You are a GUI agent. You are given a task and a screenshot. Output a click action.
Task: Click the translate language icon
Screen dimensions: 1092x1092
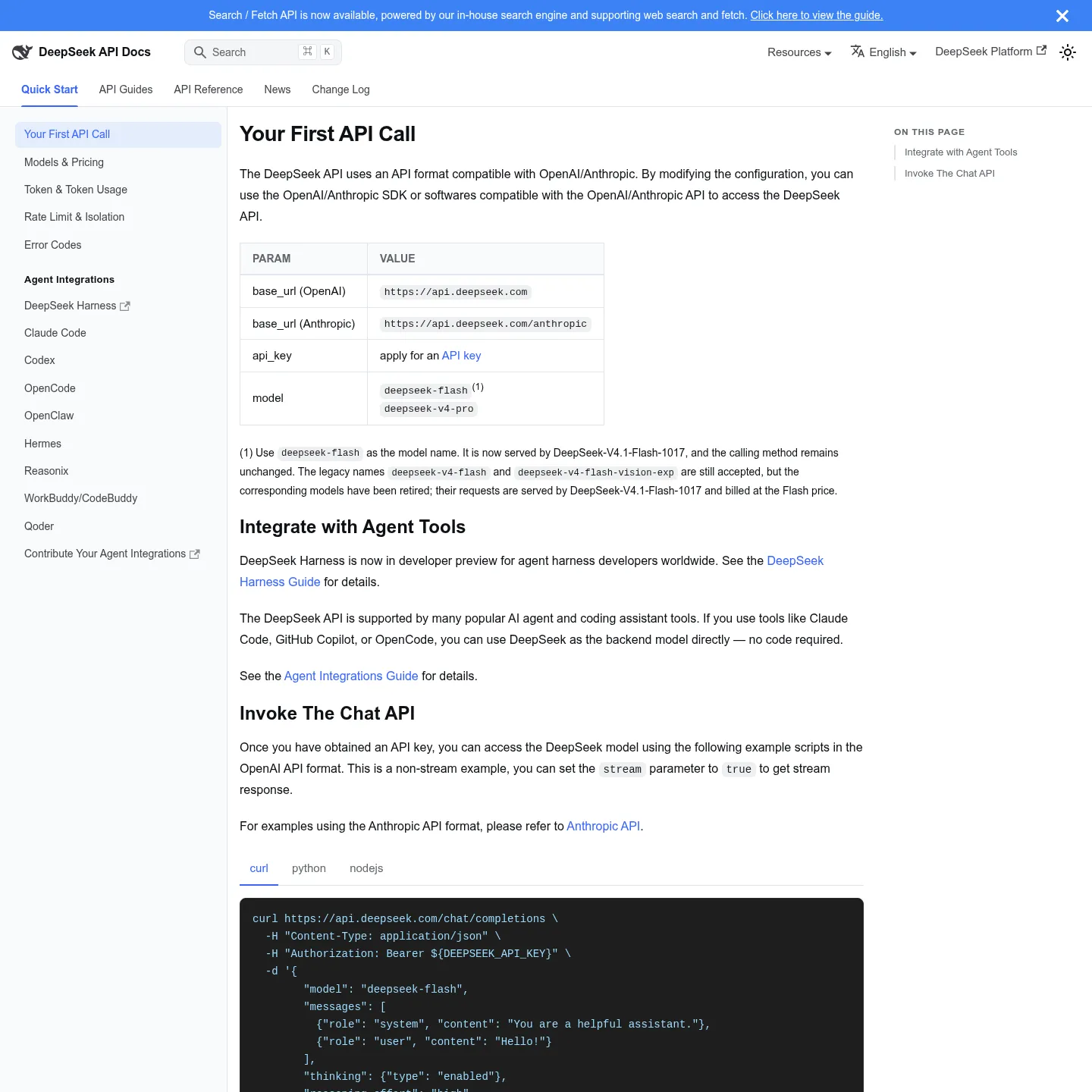(858, 52)
